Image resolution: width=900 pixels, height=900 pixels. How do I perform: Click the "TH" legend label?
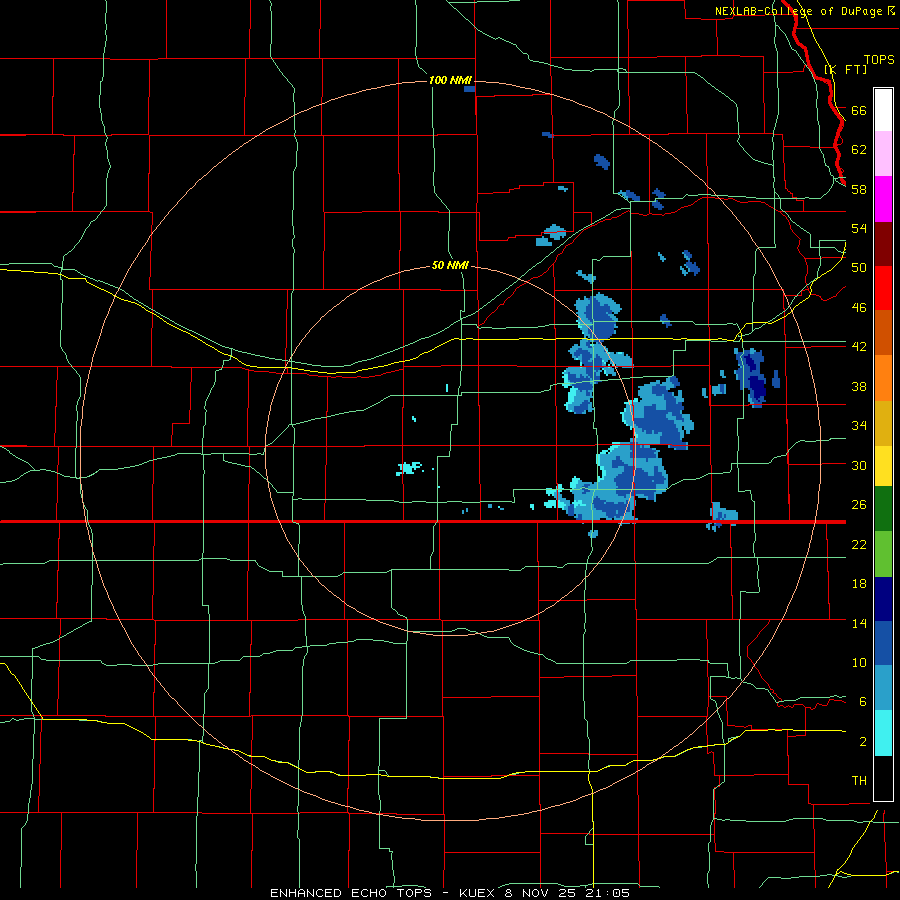tap(859, 780)
